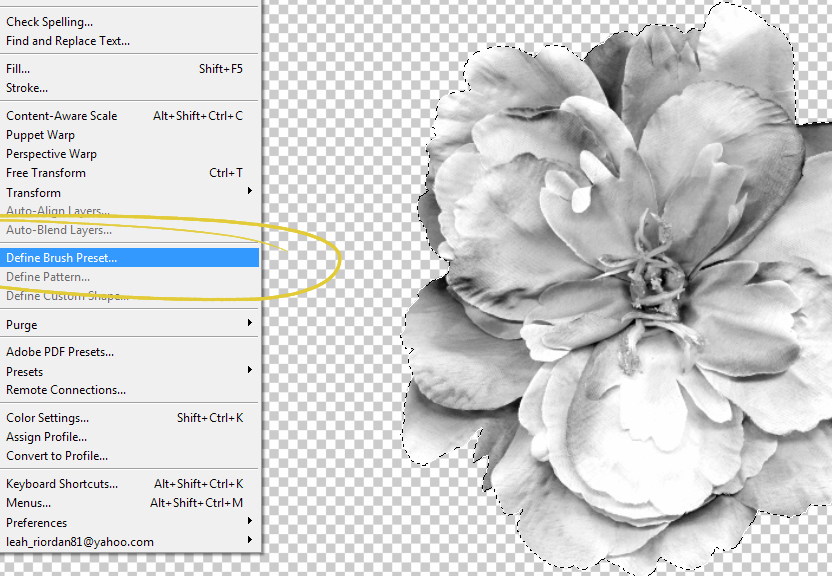832x576 pixels.
Task: Open Check Spelling from the Edit menu
Action: coord(129,22)
